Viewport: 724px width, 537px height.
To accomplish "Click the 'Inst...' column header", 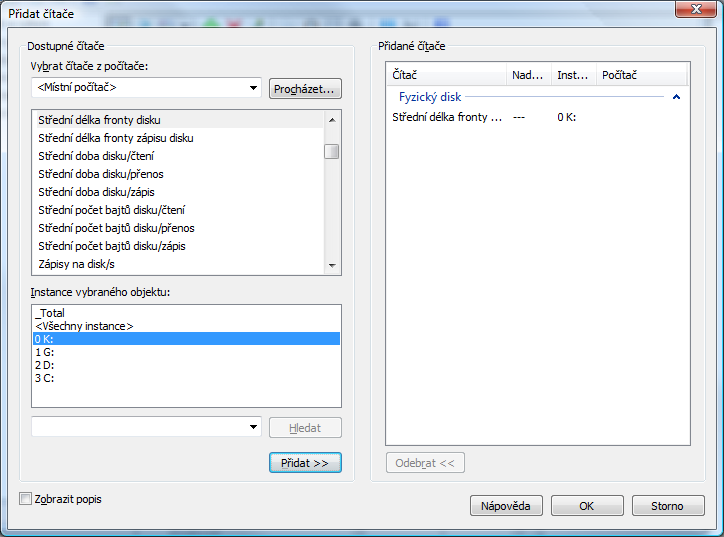I will pos(574,75).
